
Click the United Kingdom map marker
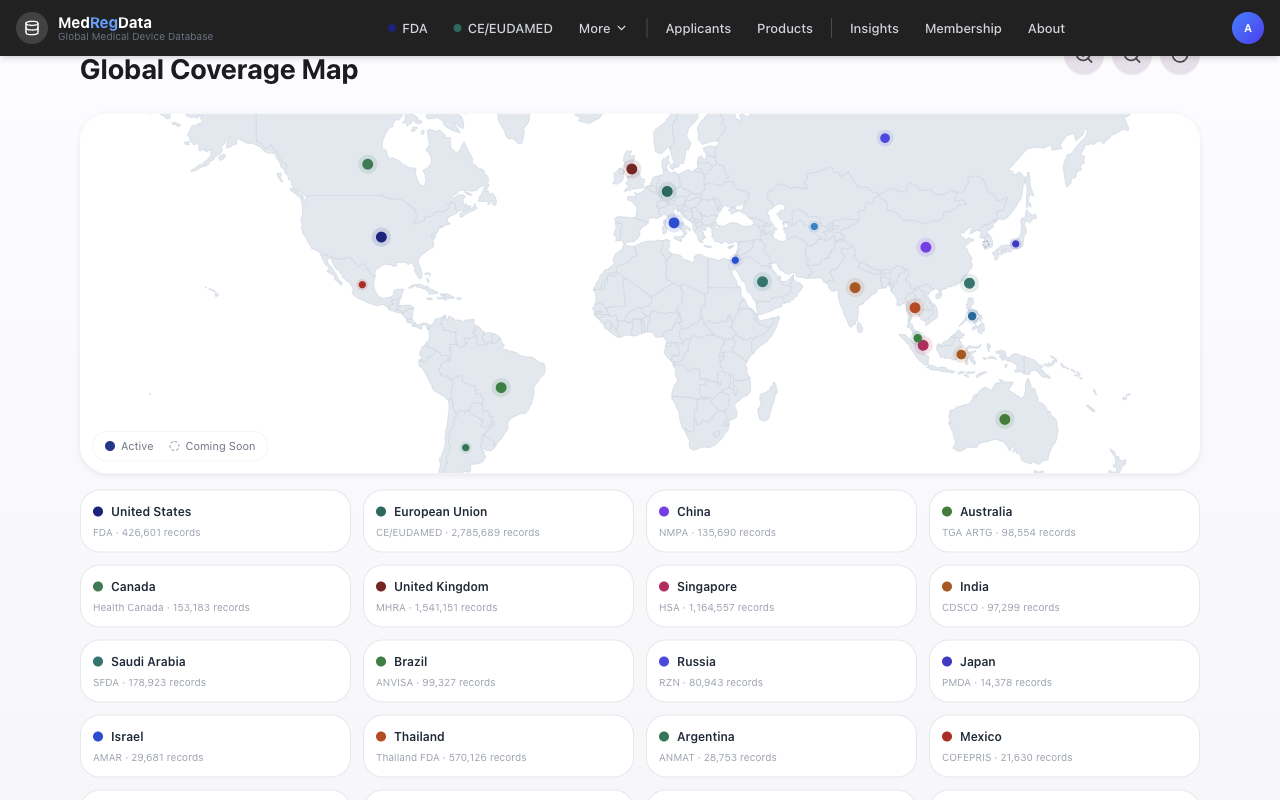tap(632, 169)
